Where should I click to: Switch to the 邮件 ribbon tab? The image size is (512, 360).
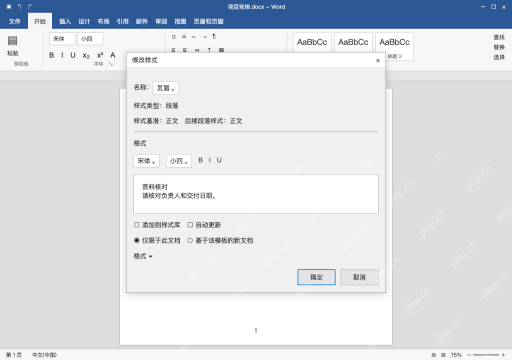click(x=142, y=21)
